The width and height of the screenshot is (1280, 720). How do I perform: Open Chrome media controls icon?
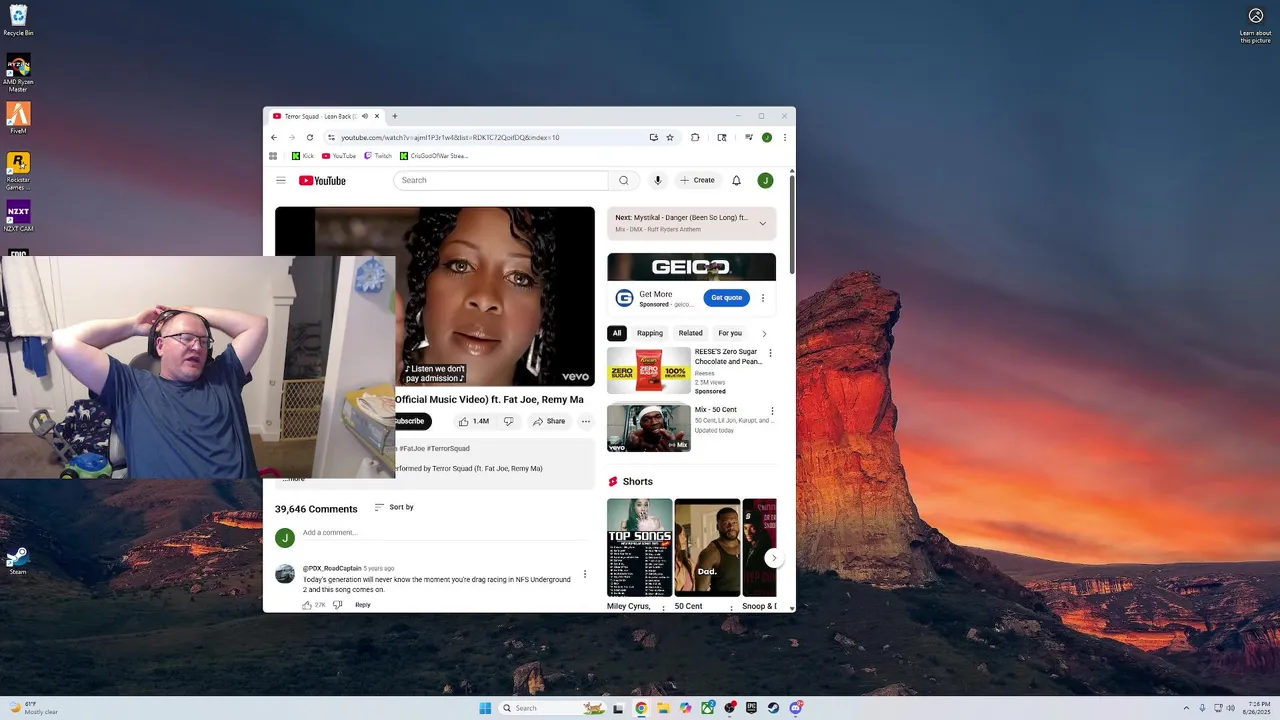[748, 138]
